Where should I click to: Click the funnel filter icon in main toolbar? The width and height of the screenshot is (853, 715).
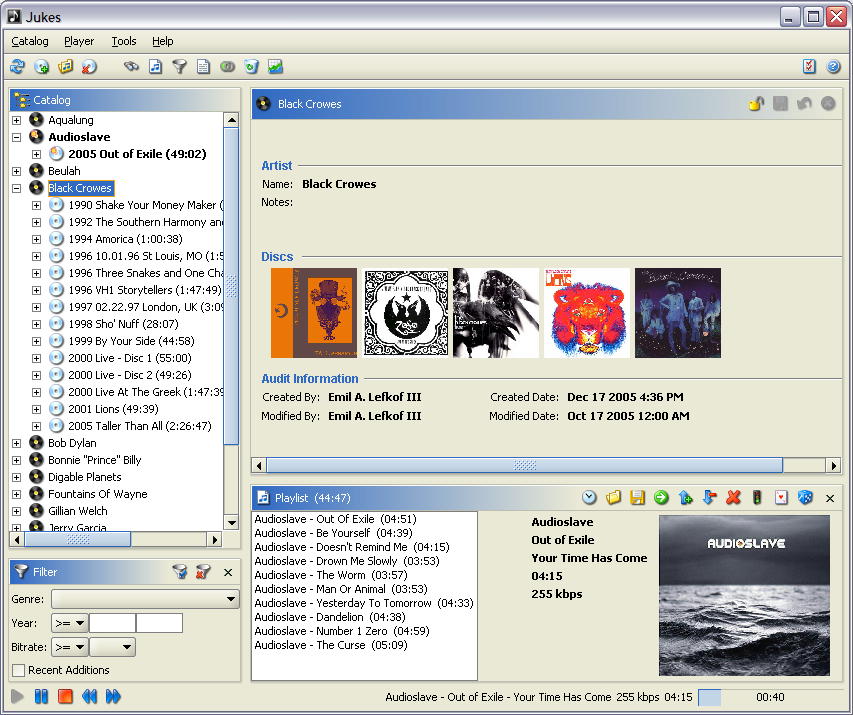point(179,67)
